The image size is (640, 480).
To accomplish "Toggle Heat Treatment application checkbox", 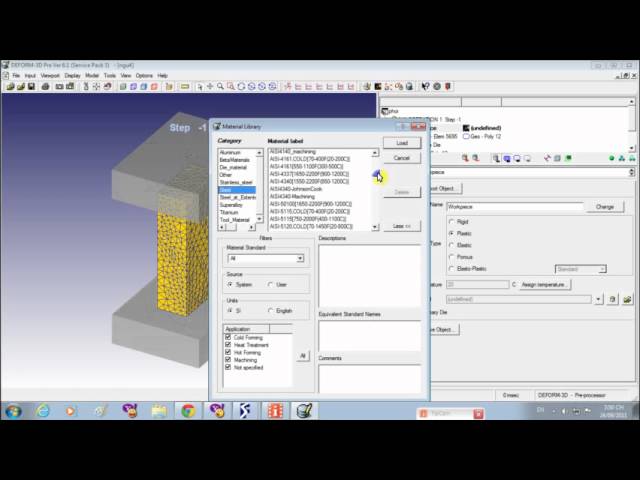I will click(x=228, y=345).
